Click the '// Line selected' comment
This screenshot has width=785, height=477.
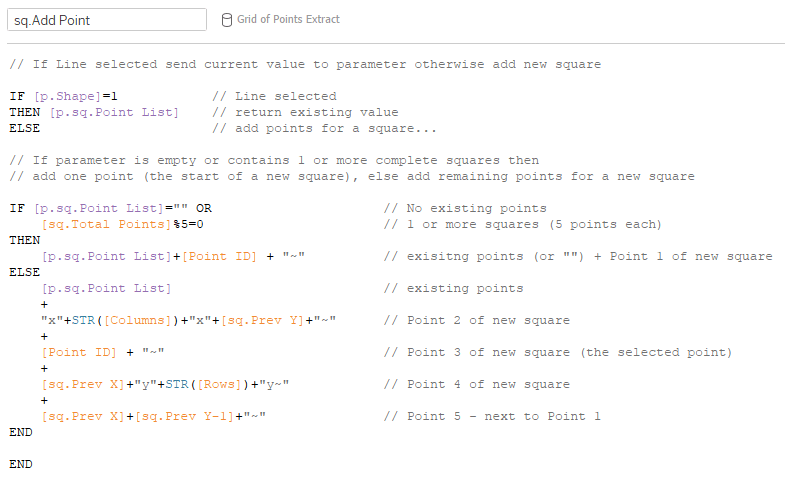tap(274, 96)
